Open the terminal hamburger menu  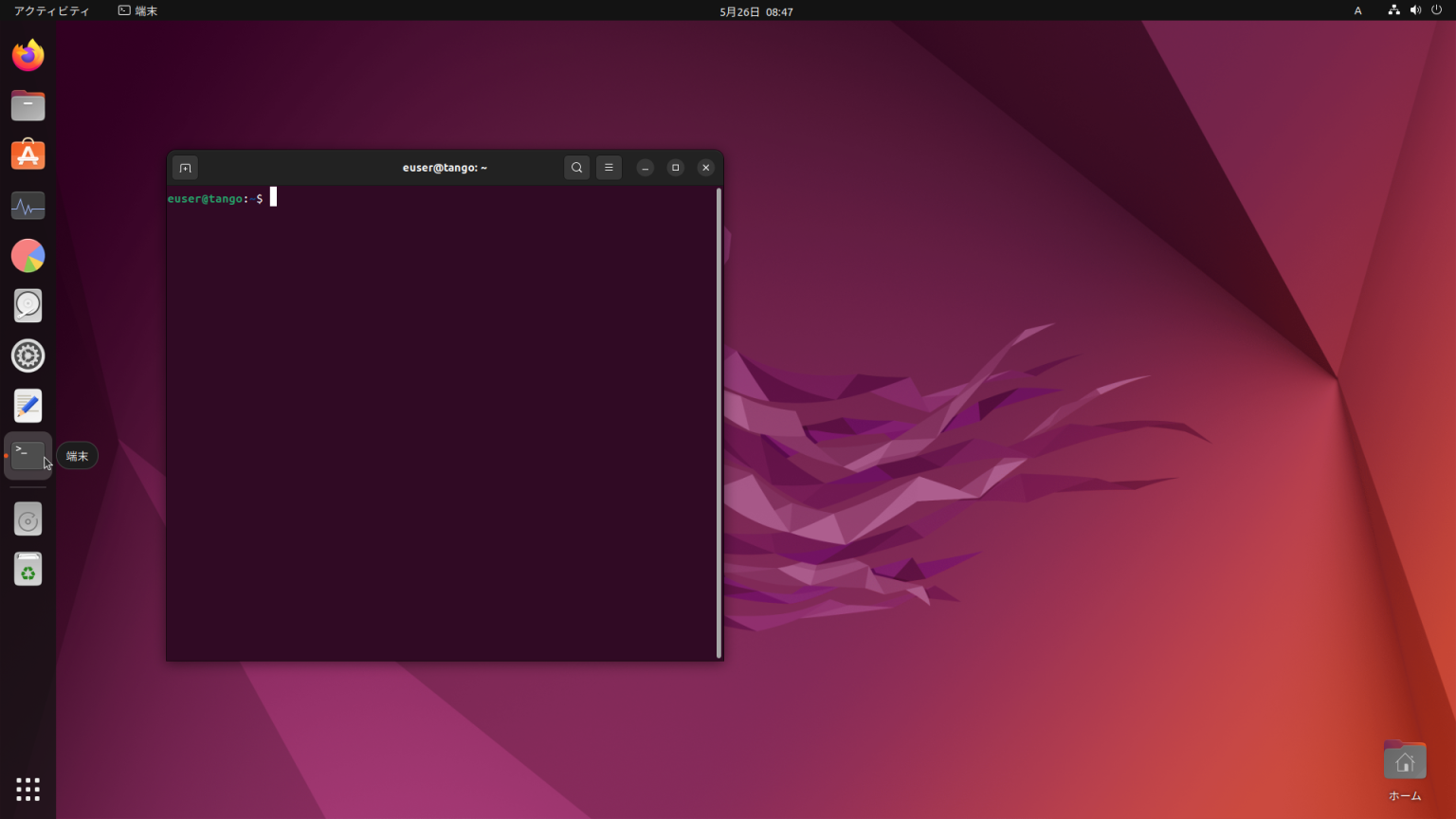[x=609, y=167]
